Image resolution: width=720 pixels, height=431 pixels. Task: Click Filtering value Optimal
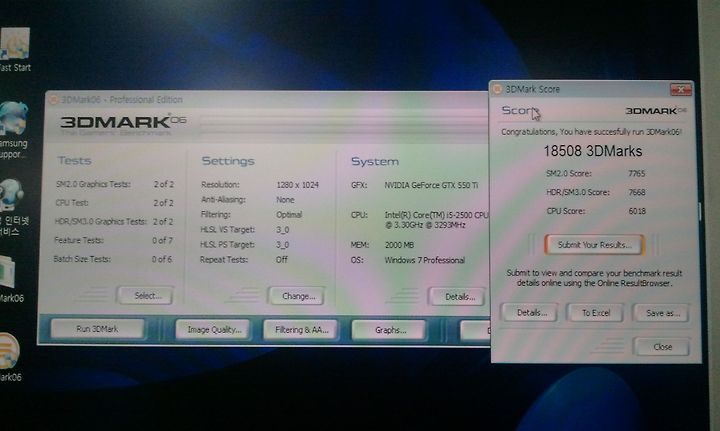[x=289, y=214]
